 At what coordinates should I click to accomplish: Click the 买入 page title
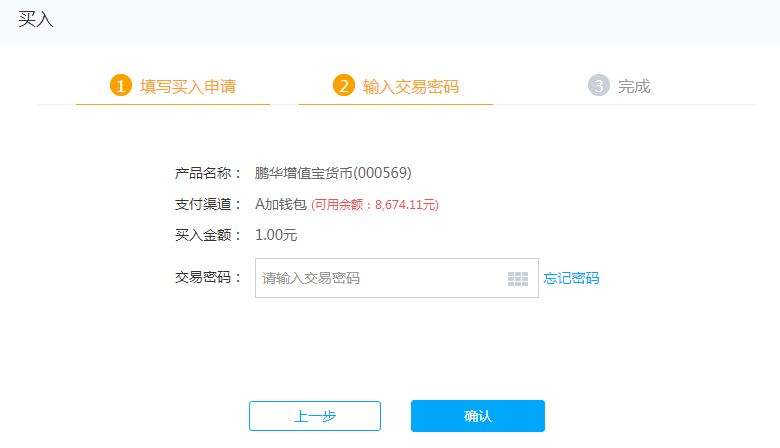[x=36, y=19]
